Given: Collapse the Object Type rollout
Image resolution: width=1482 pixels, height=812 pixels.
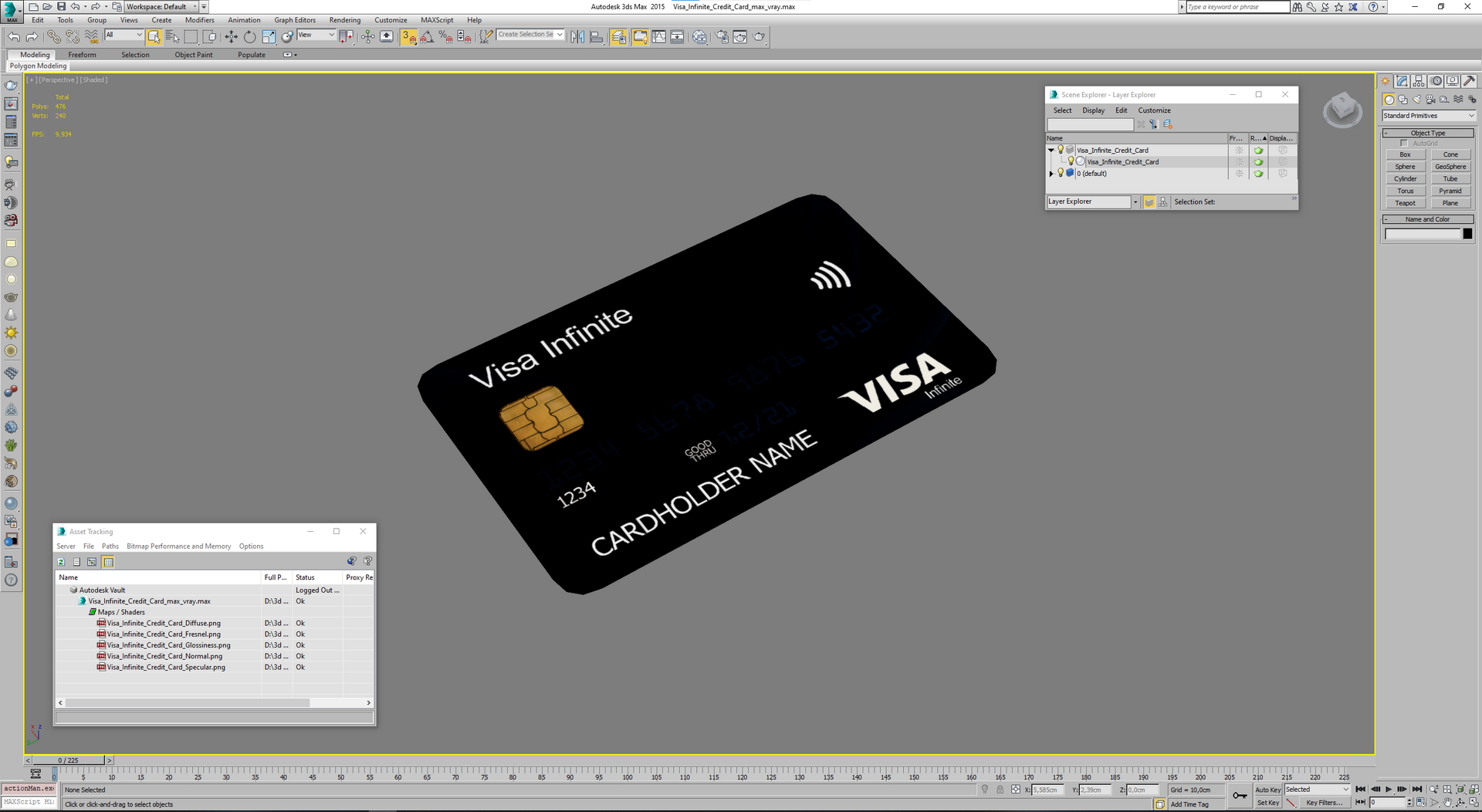Looking at the screenshot, I should (x=1427, y=133).
